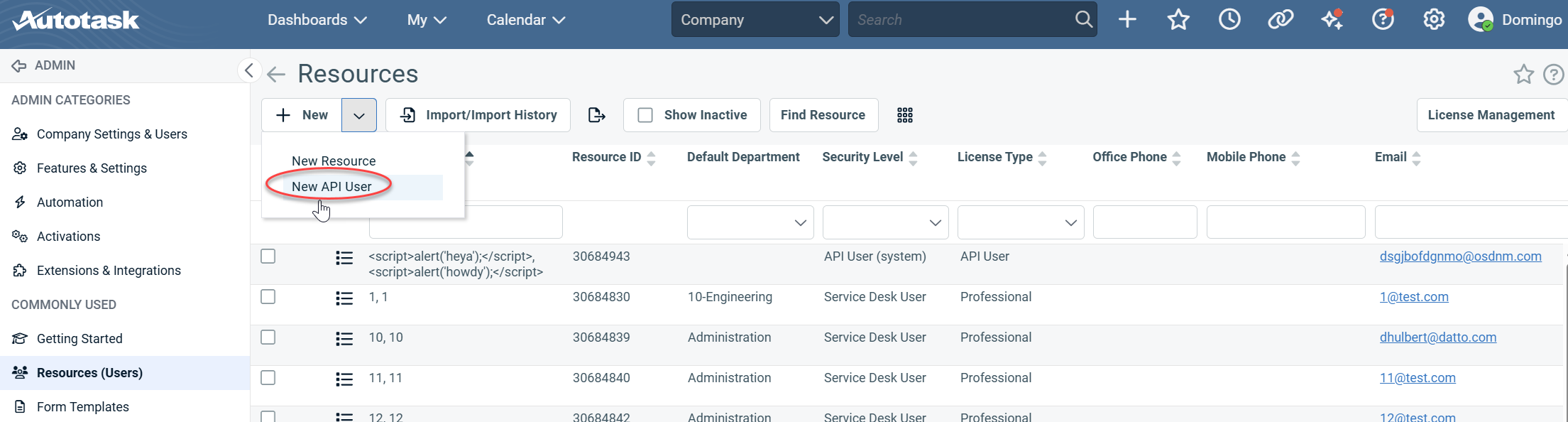Click the export icon beside Import/Import History
The width and height of the screenshot is (1568, 422).
[x=597, y=115]
